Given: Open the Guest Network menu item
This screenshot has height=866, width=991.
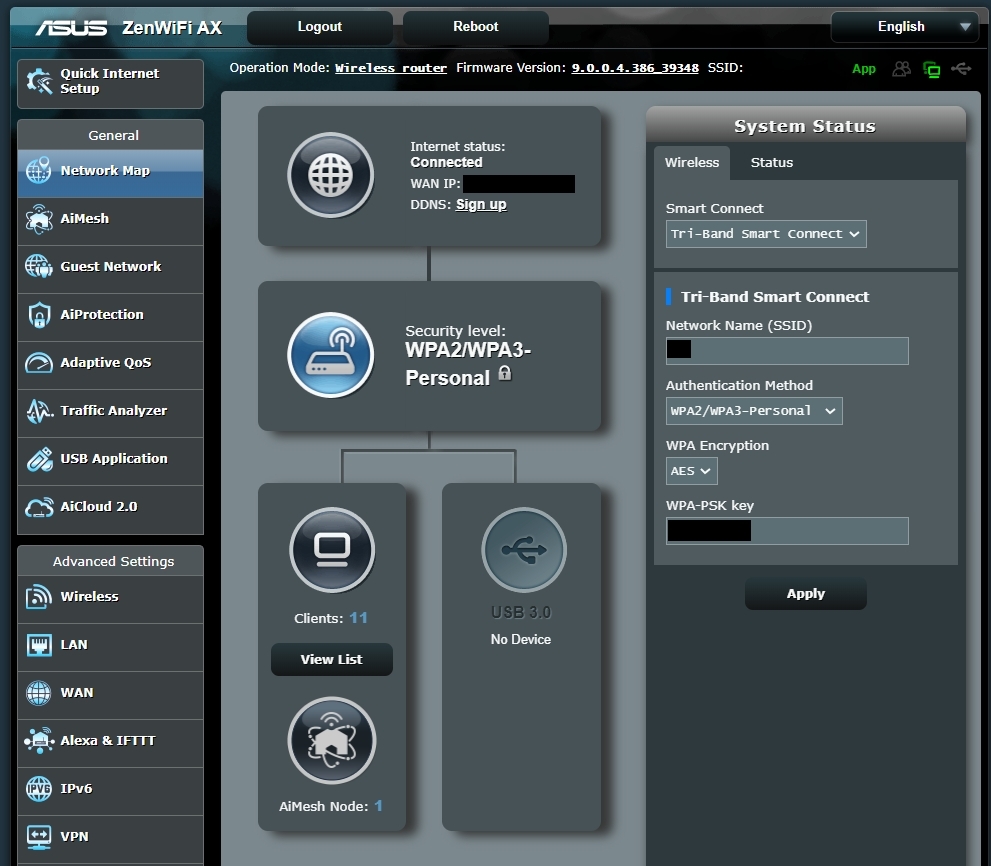Looking at the screenshot, I should click(x=111, y=267).
